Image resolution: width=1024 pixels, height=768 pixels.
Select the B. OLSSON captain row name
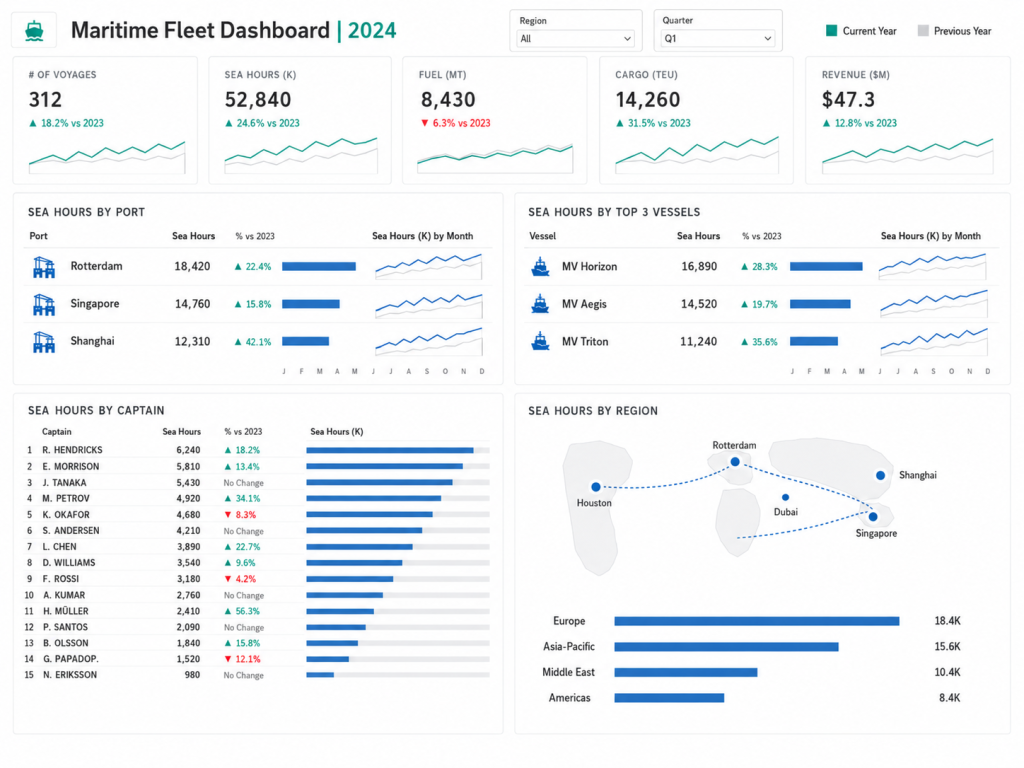point(65,643)
